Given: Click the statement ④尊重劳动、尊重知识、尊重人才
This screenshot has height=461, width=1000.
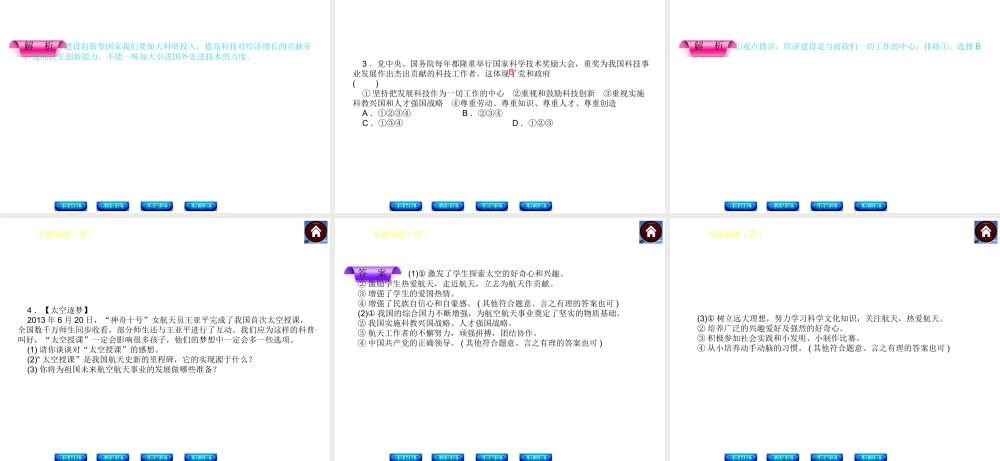Looking at the screenshot, I should pyautogui.click(x=534, y=103).
